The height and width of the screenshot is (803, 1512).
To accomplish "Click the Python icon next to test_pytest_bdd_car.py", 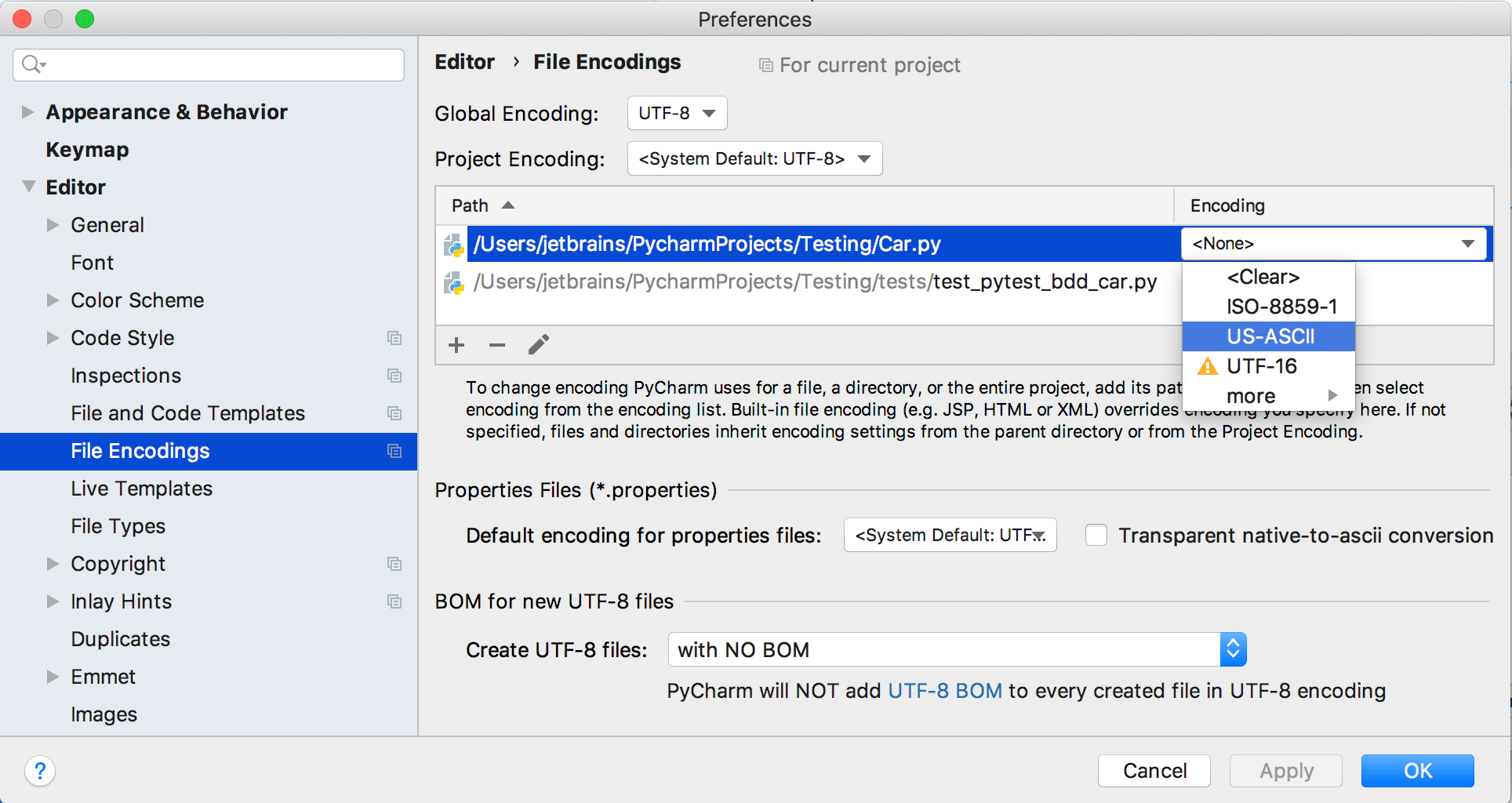I will tap(453, 282).
